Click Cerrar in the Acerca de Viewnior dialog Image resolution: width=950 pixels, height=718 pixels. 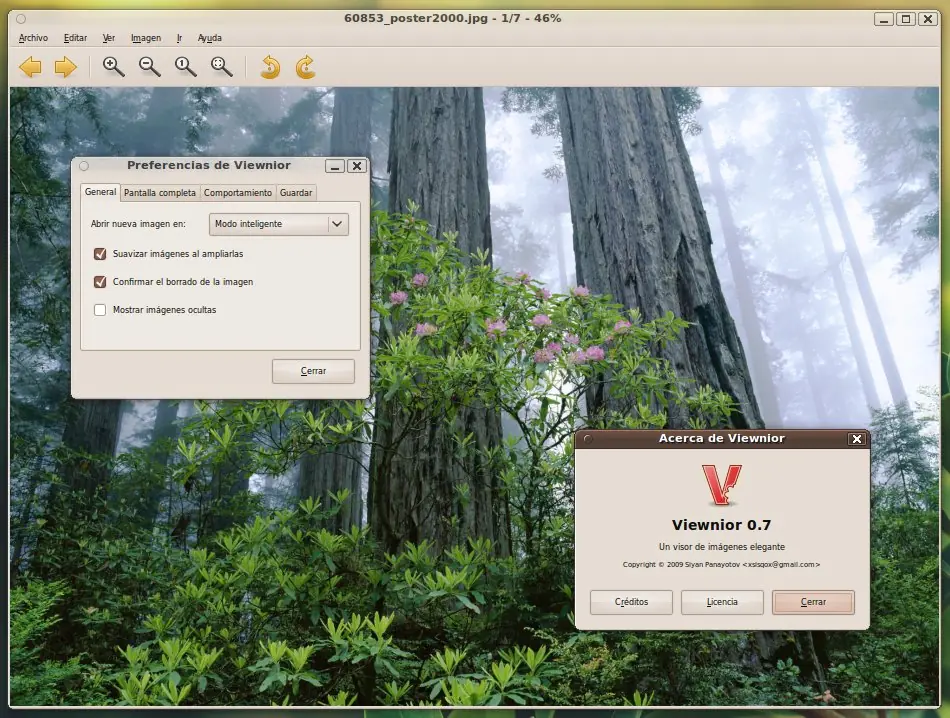point(813,602)
